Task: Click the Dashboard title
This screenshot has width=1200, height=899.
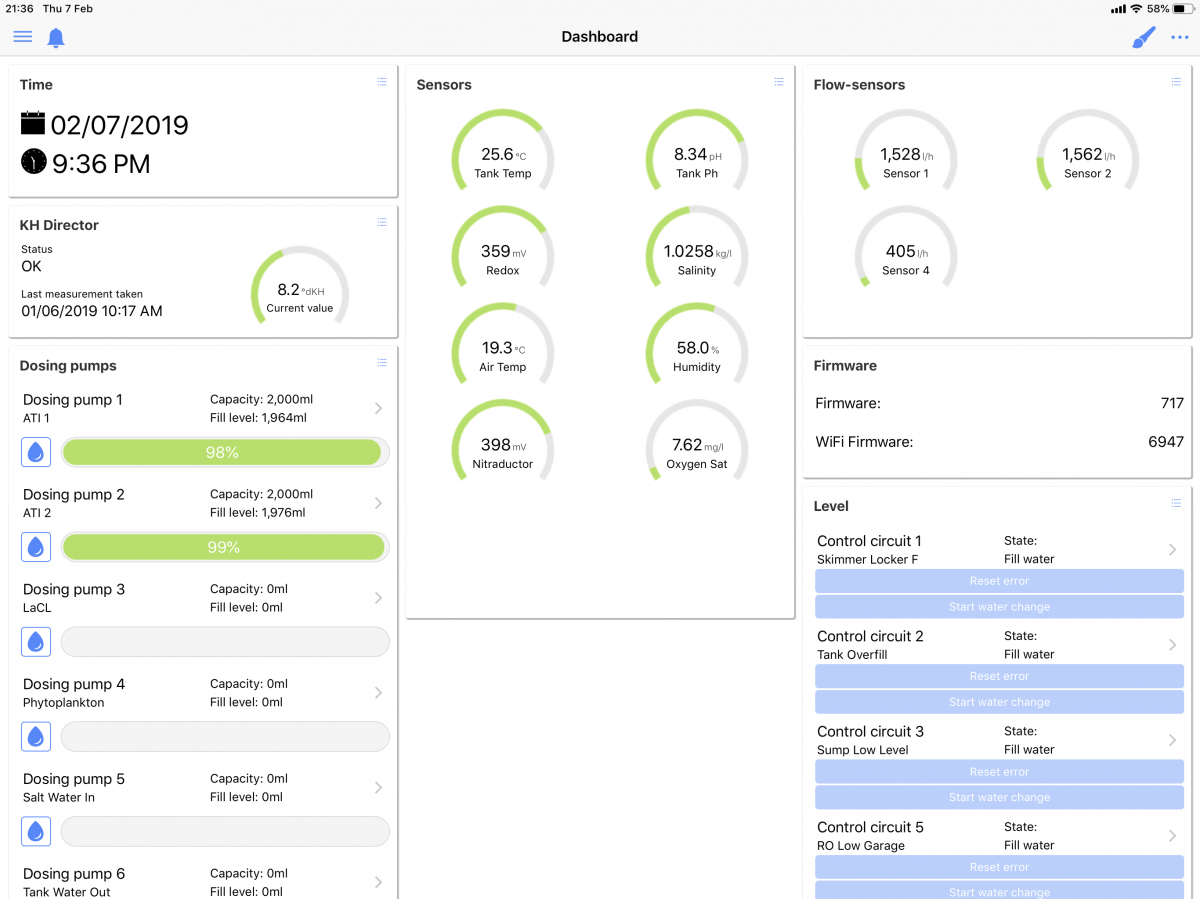Action: pos(599,37)
